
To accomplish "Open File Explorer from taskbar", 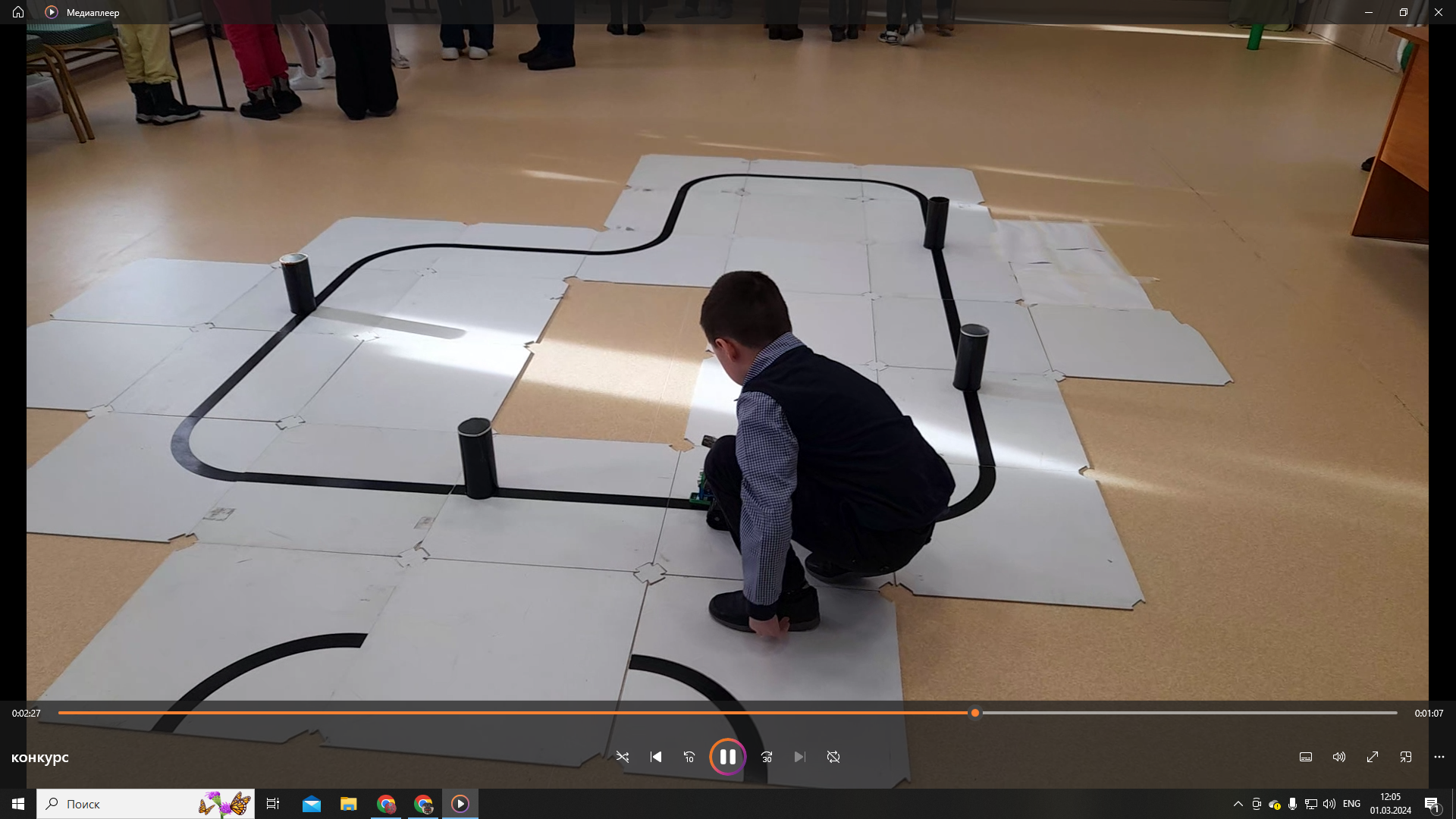I will pos(349,804).
